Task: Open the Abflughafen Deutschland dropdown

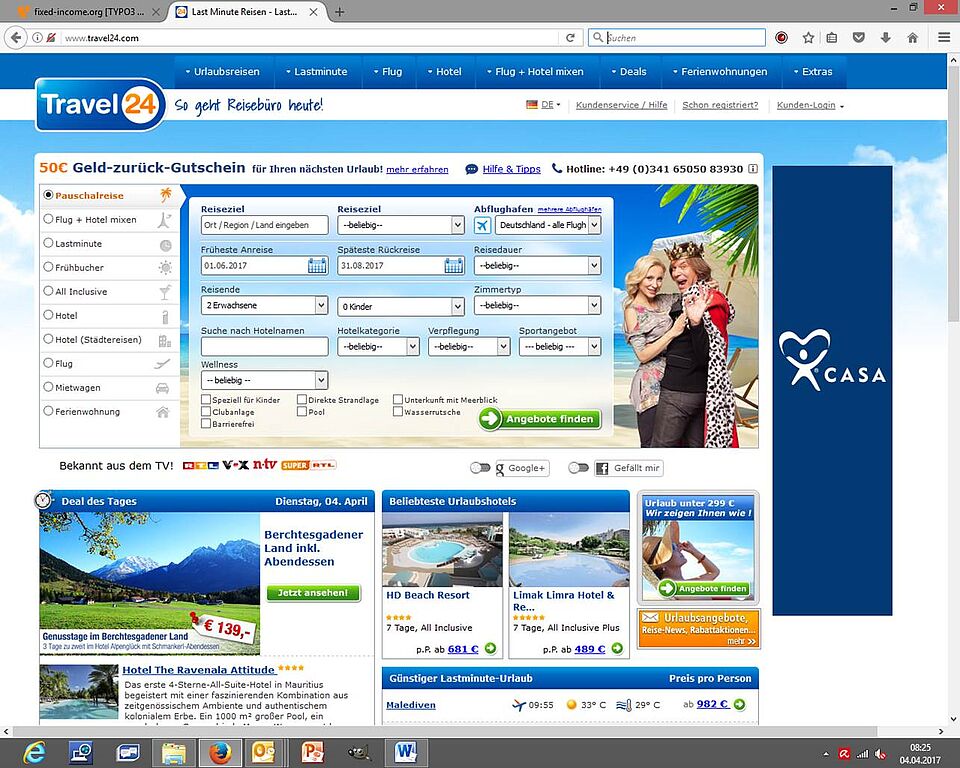Action: pos(547,225)
